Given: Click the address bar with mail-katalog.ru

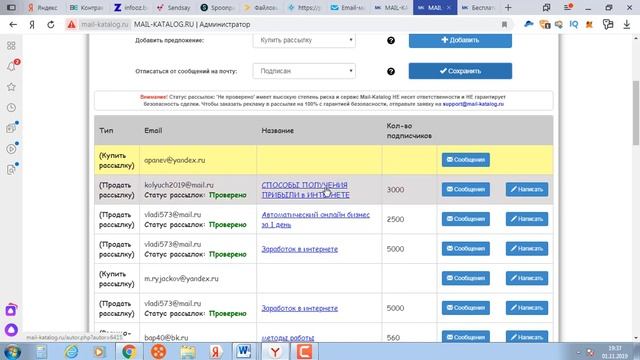Looking at the screenshot, I should pyautogui.click(x=286, y=24).
